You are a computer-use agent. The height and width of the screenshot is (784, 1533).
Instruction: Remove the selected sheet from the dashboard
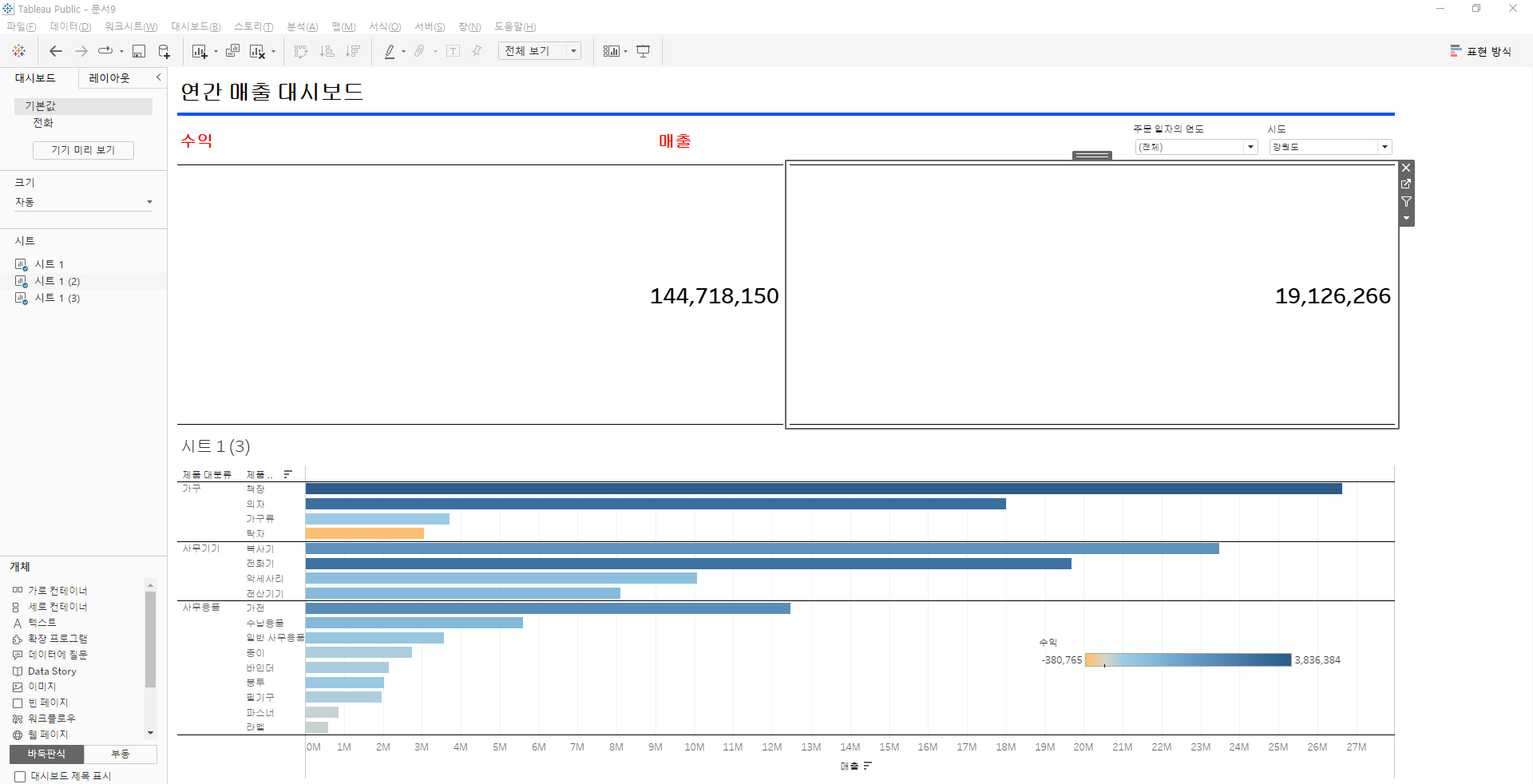pos(1406,168)
